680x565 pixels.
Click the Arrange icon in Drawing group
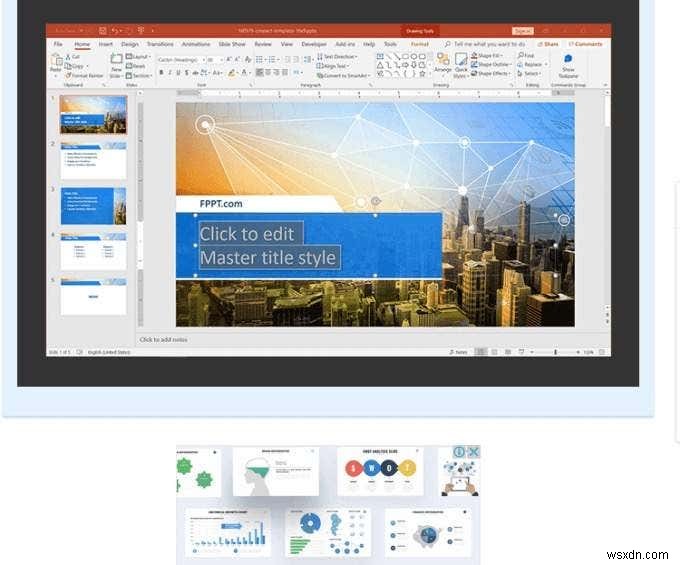[443, 59]
